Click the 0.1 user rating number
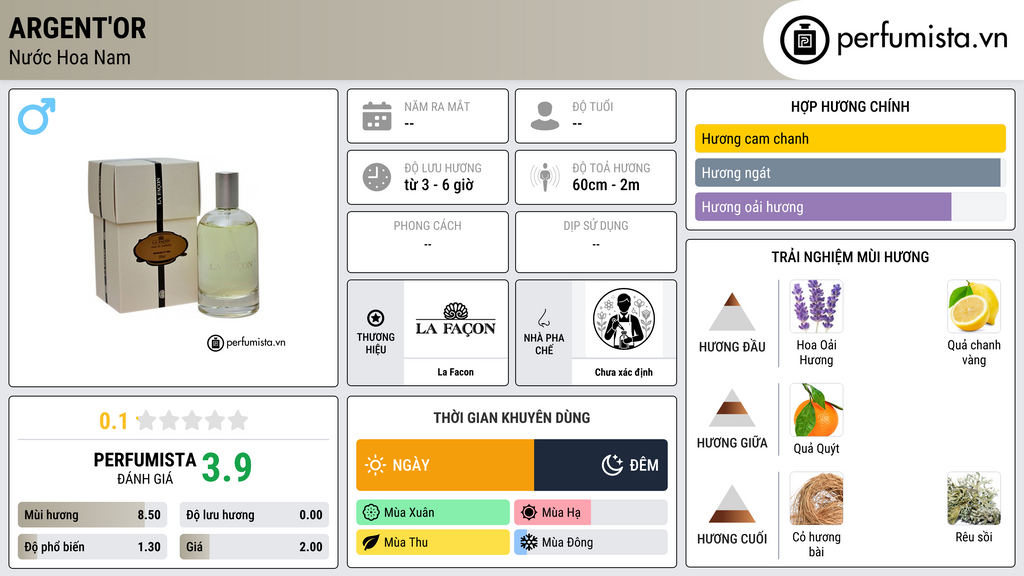The height and width of the screenshot is (576, 1024). 114,421
